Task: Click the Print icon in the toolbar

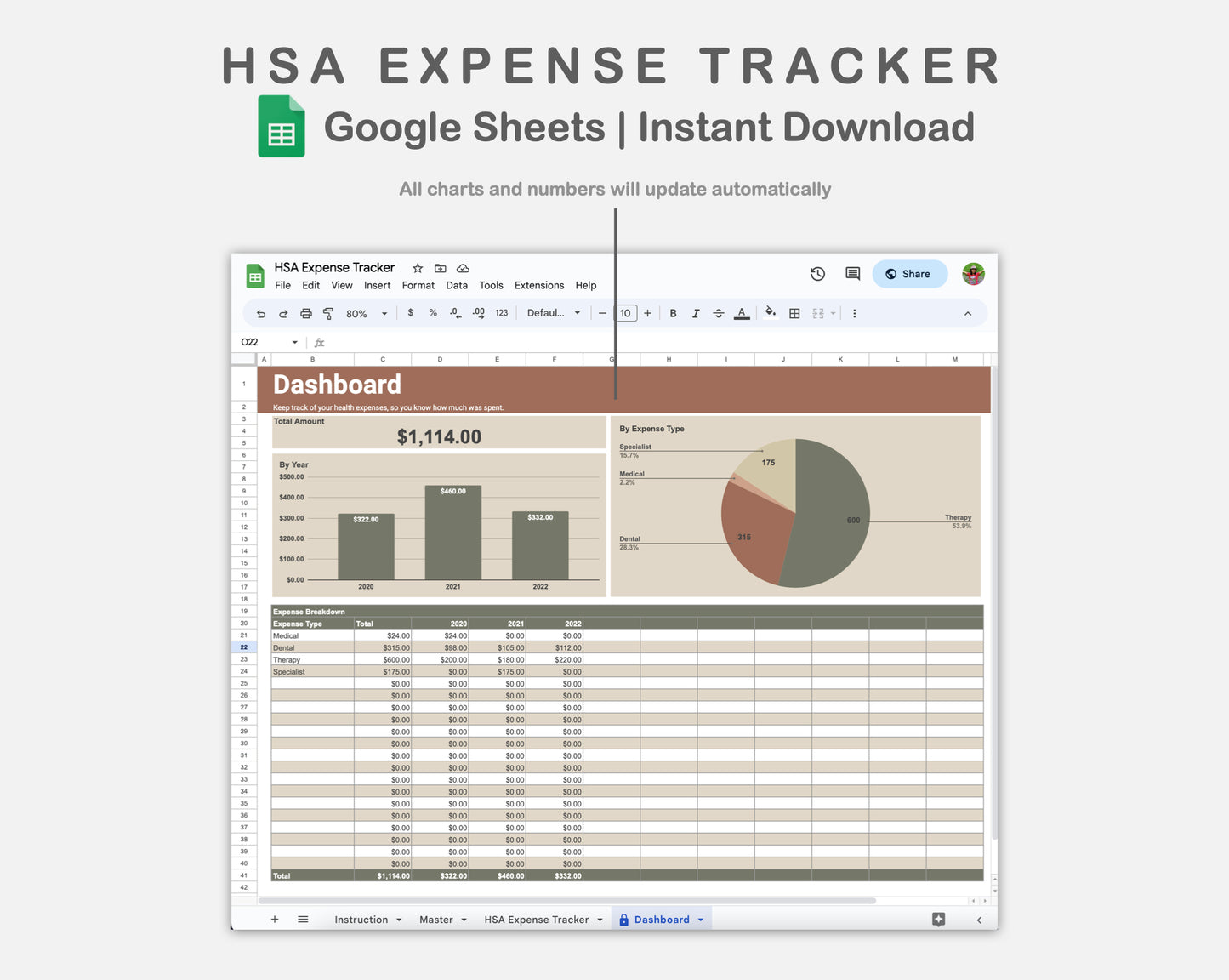Action: point(305,313)
